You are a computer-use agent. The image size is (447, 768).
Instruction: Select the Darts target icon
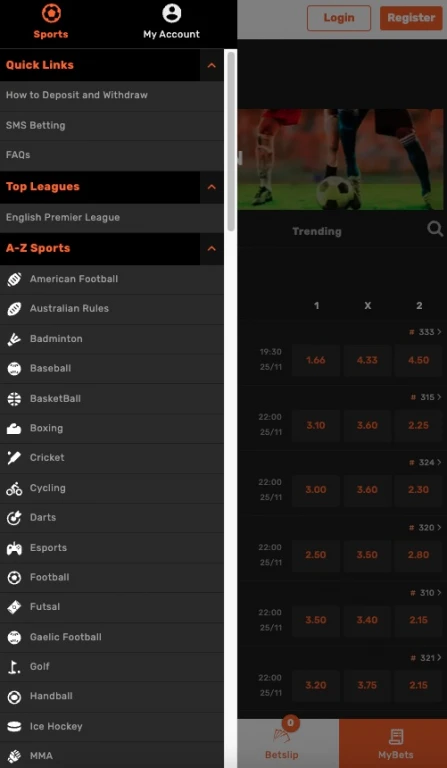point(14,518)
